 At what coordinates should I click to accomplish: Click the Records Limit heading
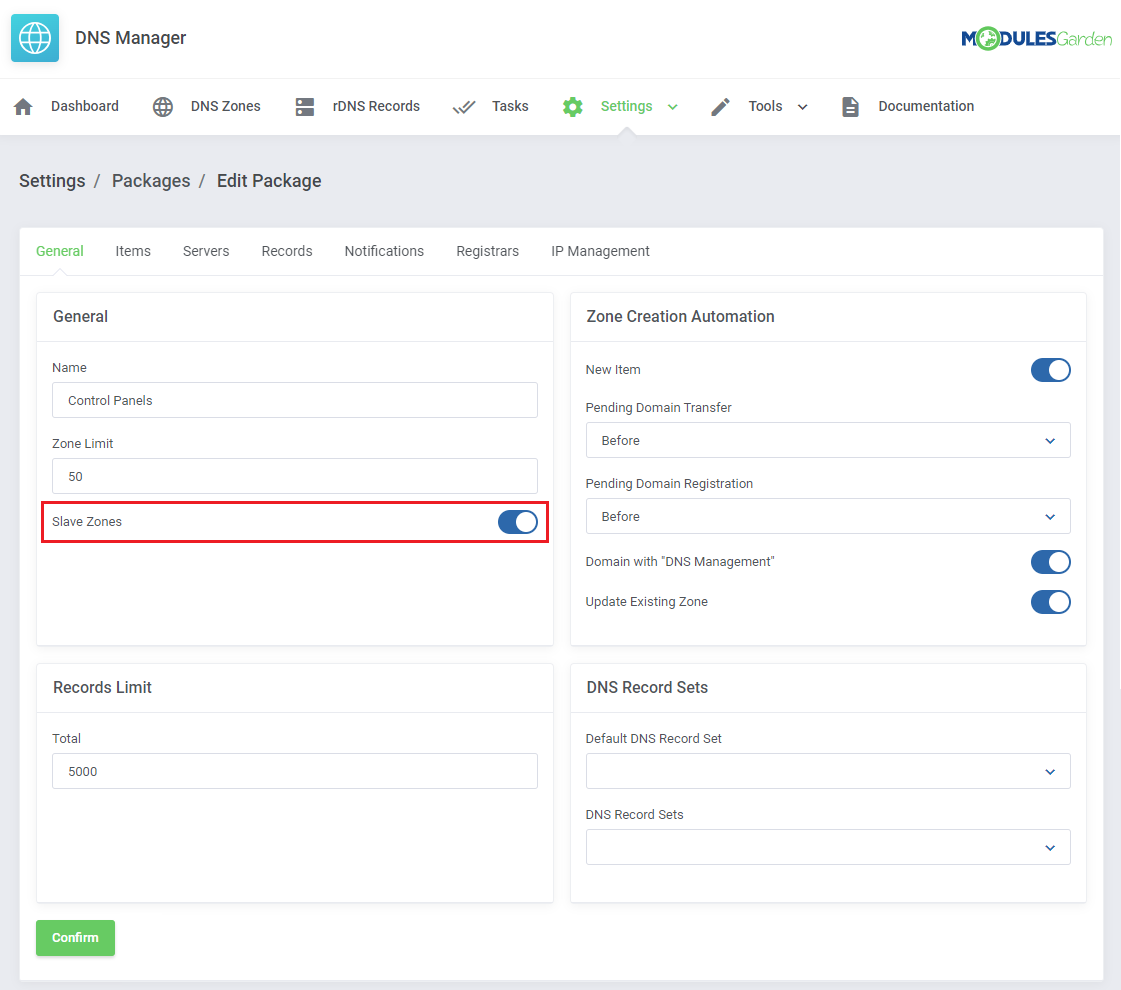(102, 688)
